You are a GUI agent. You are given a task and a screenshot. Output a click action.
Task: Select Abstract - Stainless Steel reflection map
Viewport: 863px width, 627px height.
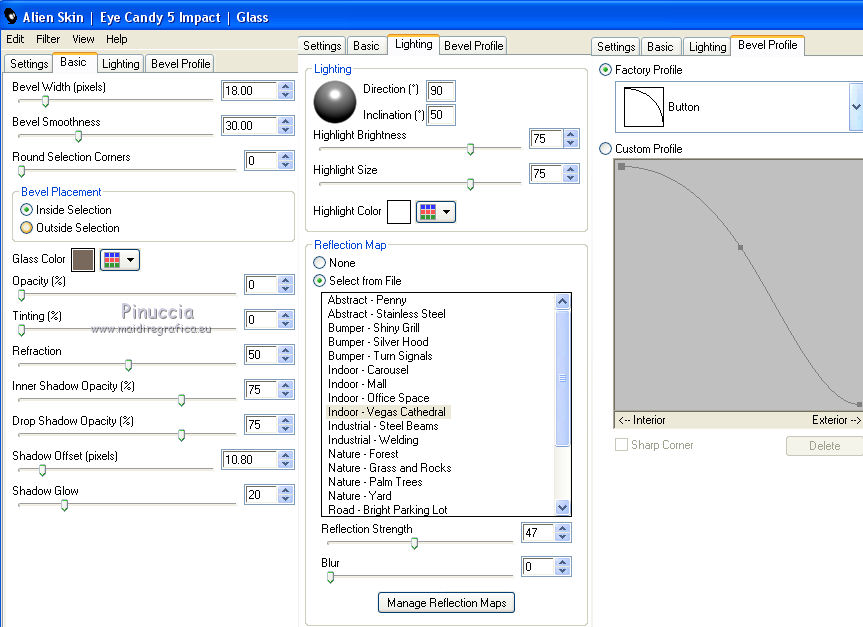coord(386,314)
